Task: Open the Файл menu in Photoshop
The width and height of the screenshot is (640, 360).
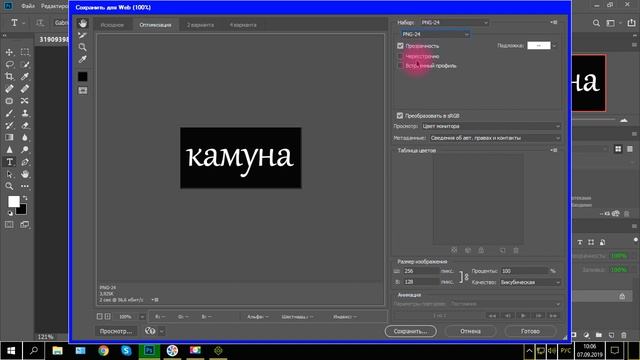Action: (28, 6)
